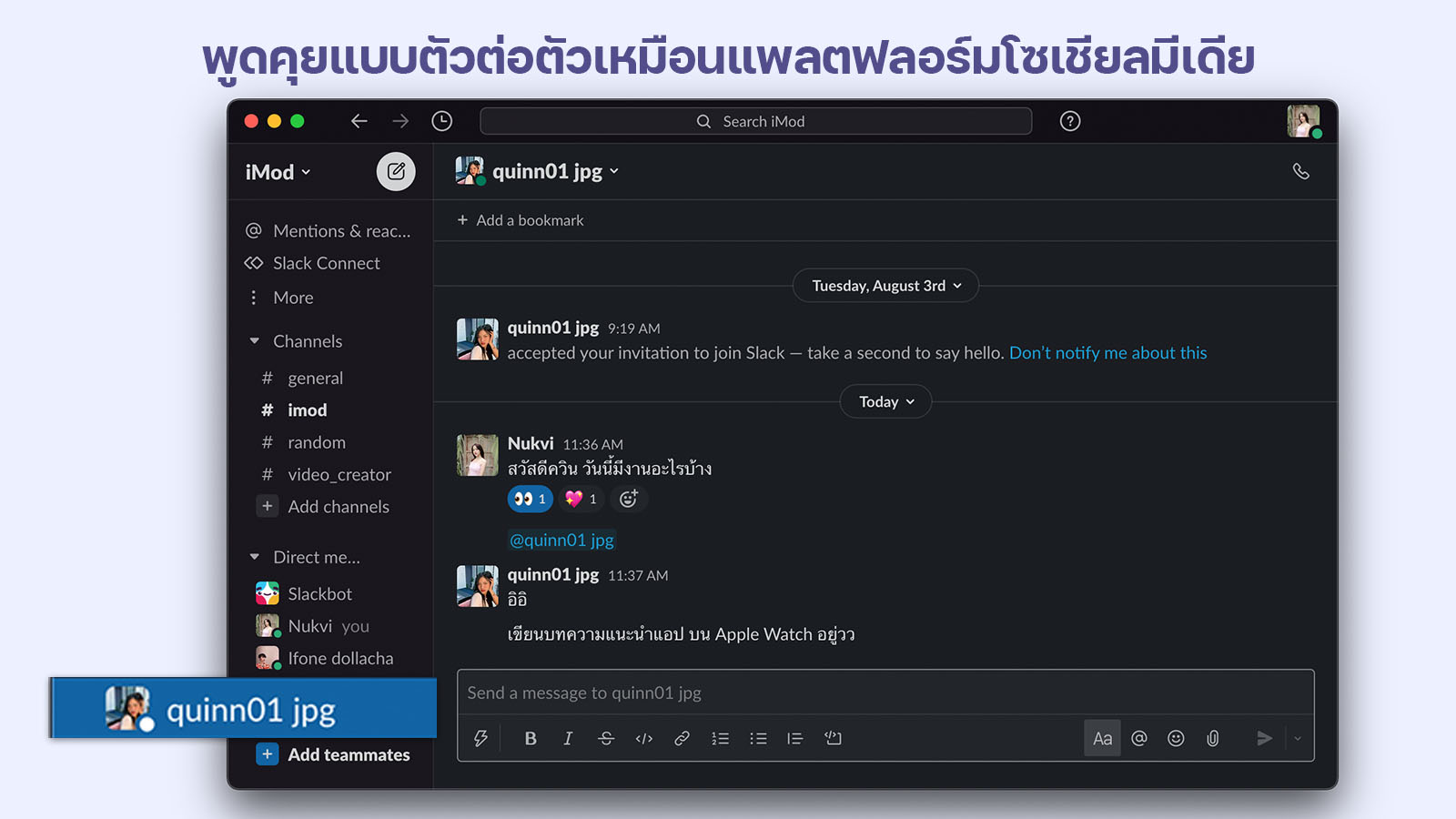This screenshot has width=1456, height=819.
Task: Open the help question mark icon
Action: [1070, 121]
